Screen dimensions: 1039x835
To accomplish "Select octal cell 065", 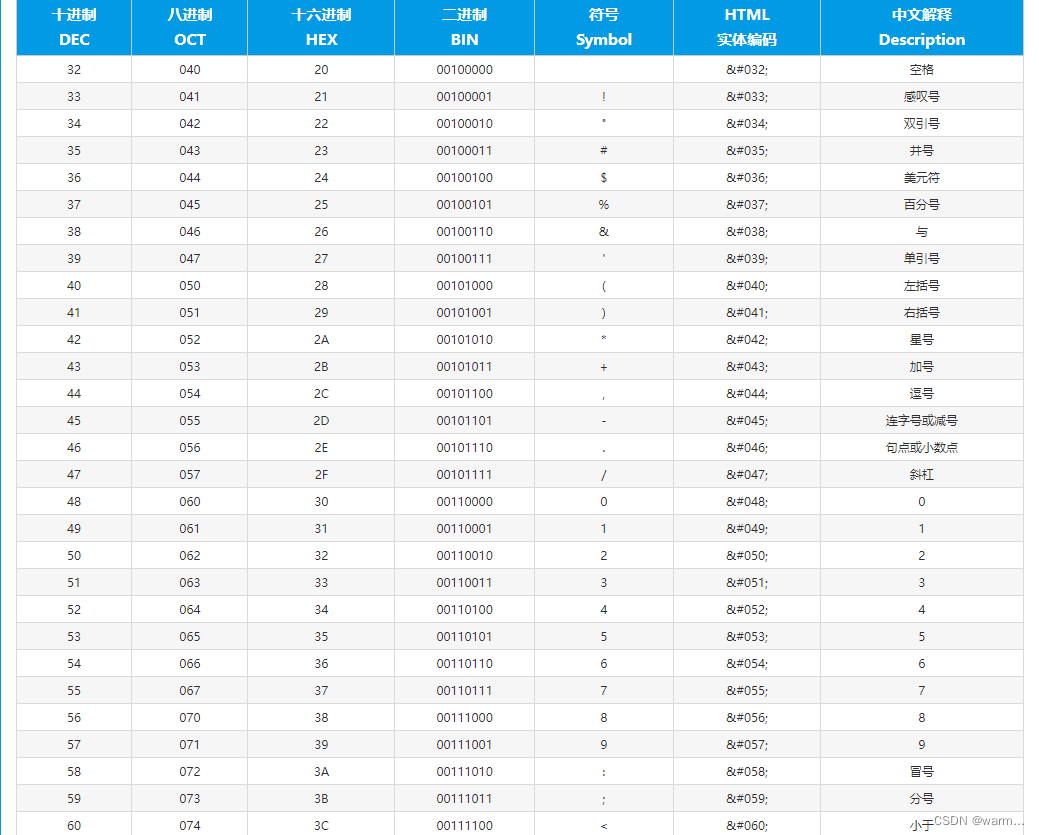I will (190, 637).
